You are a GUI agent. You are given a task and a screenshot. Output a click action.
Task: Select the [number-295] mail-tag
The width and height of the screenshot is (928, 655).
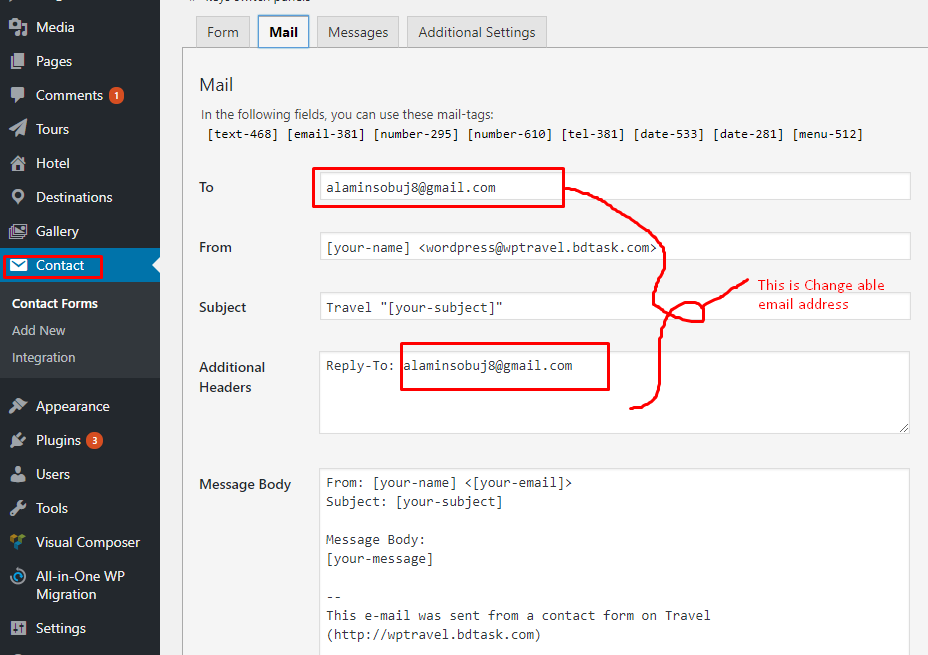pos(416,134)
